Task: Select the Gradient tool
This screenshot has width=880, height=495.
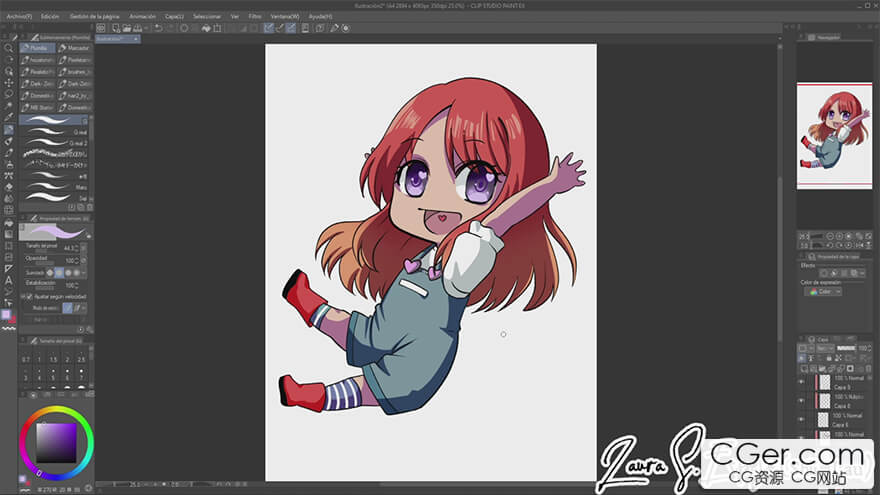Action: click(8, 233)
